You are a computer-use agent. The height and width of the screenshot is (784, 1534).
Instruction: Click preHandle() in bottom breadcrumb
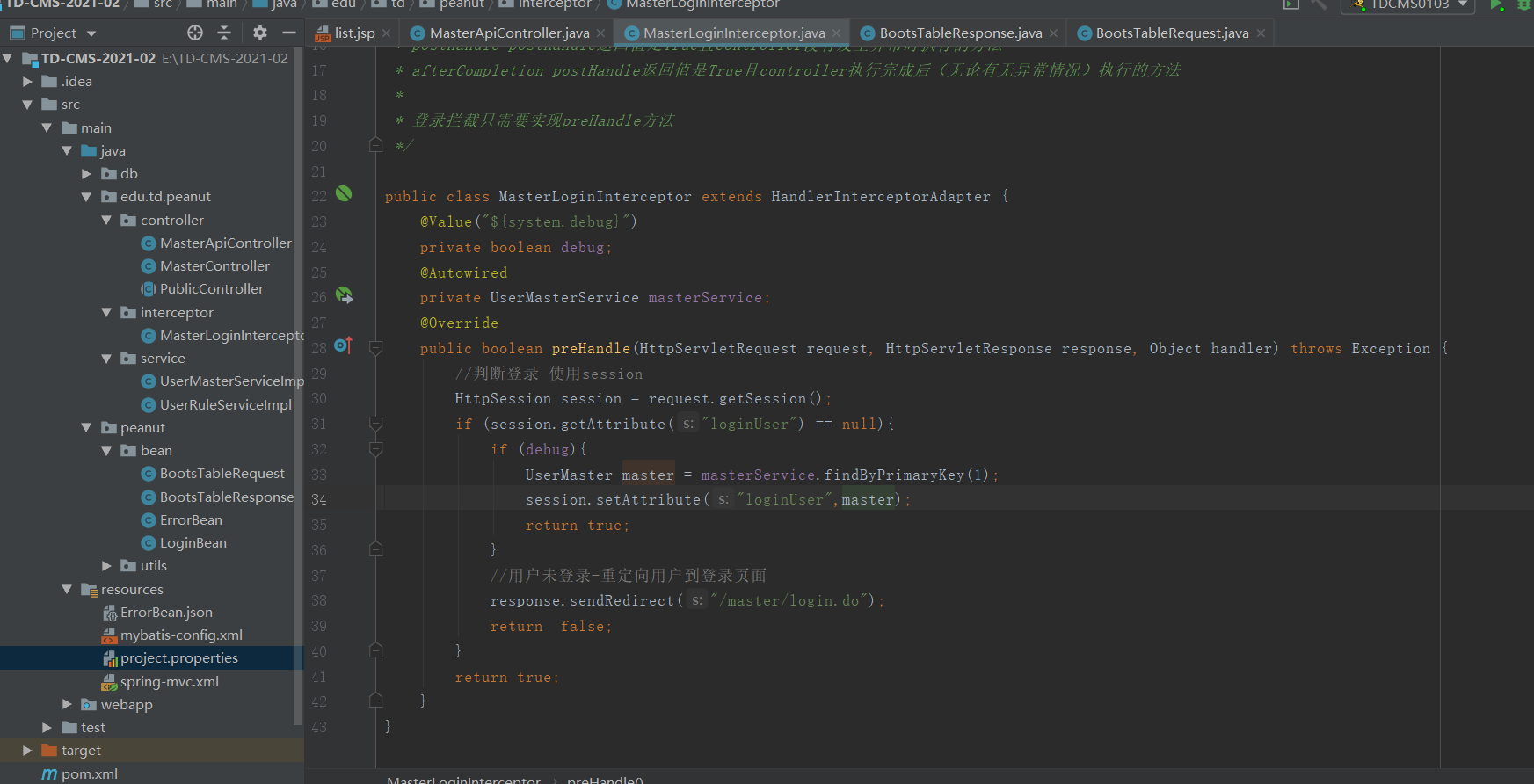pos(605,779)
